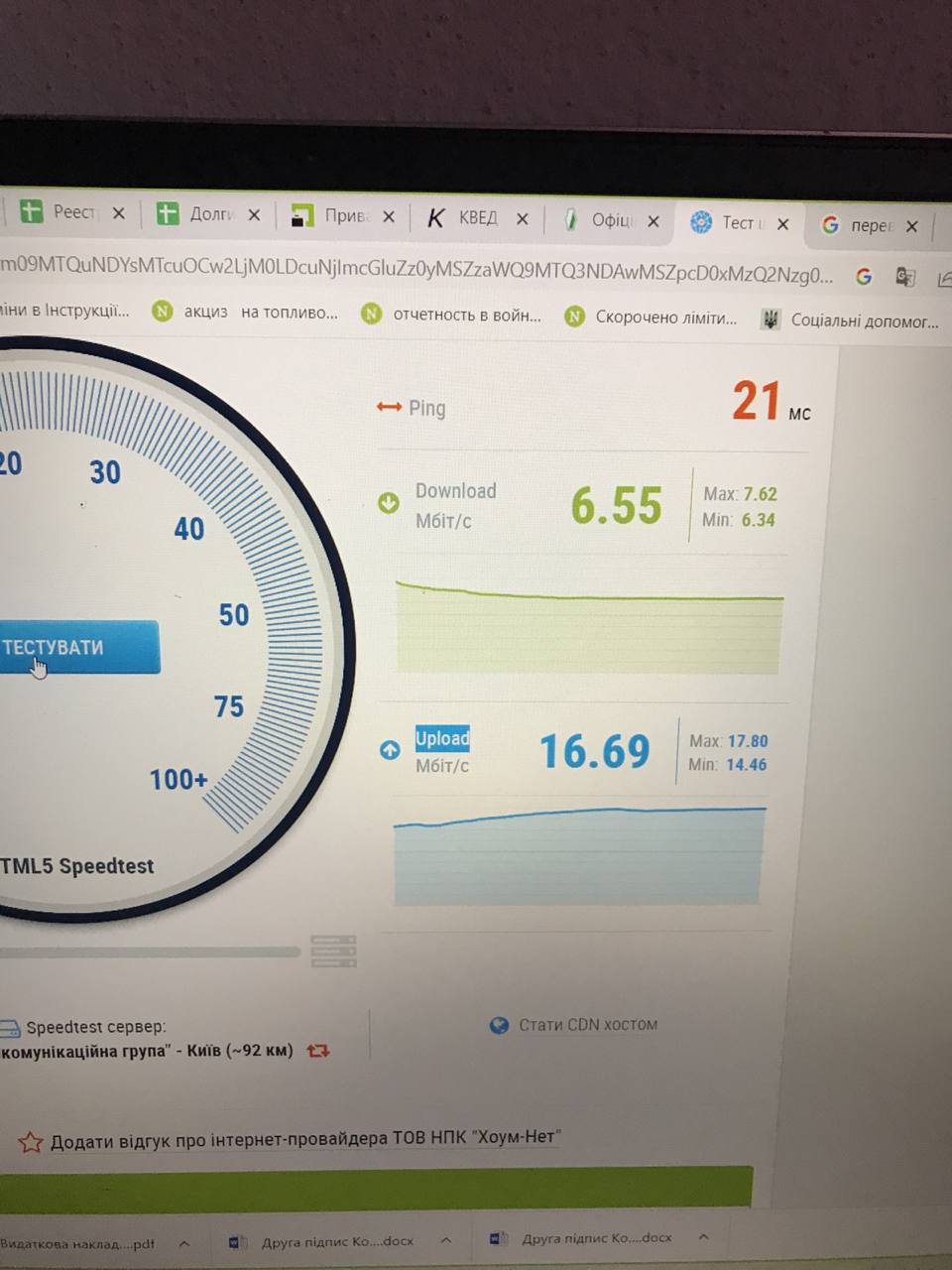Open the Скорочено ліміти bookmark
This screenshot has width=952, height=1270.
coord(652,317)
